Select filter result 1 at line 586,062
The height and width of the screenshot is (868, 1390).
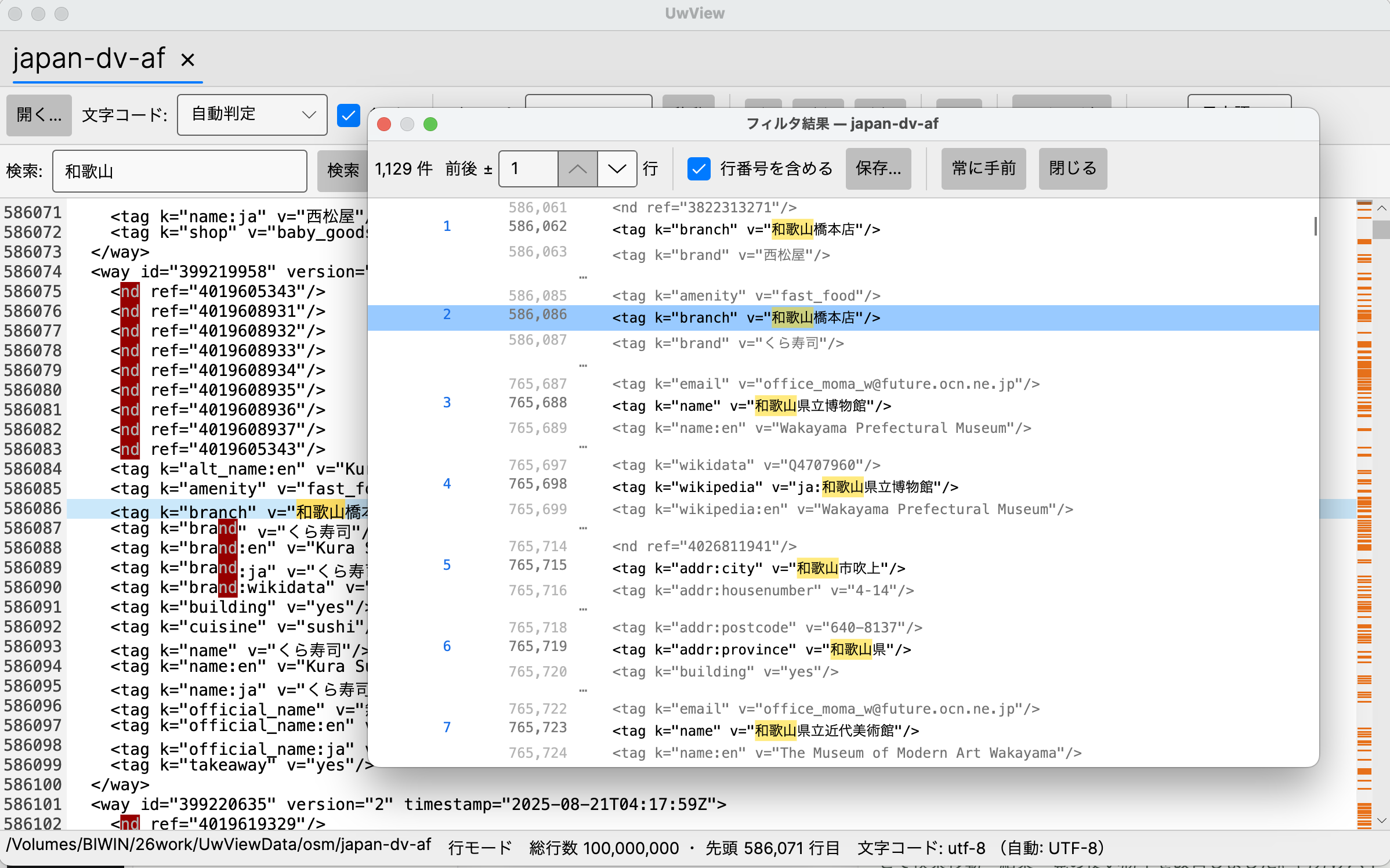point(844,229)
